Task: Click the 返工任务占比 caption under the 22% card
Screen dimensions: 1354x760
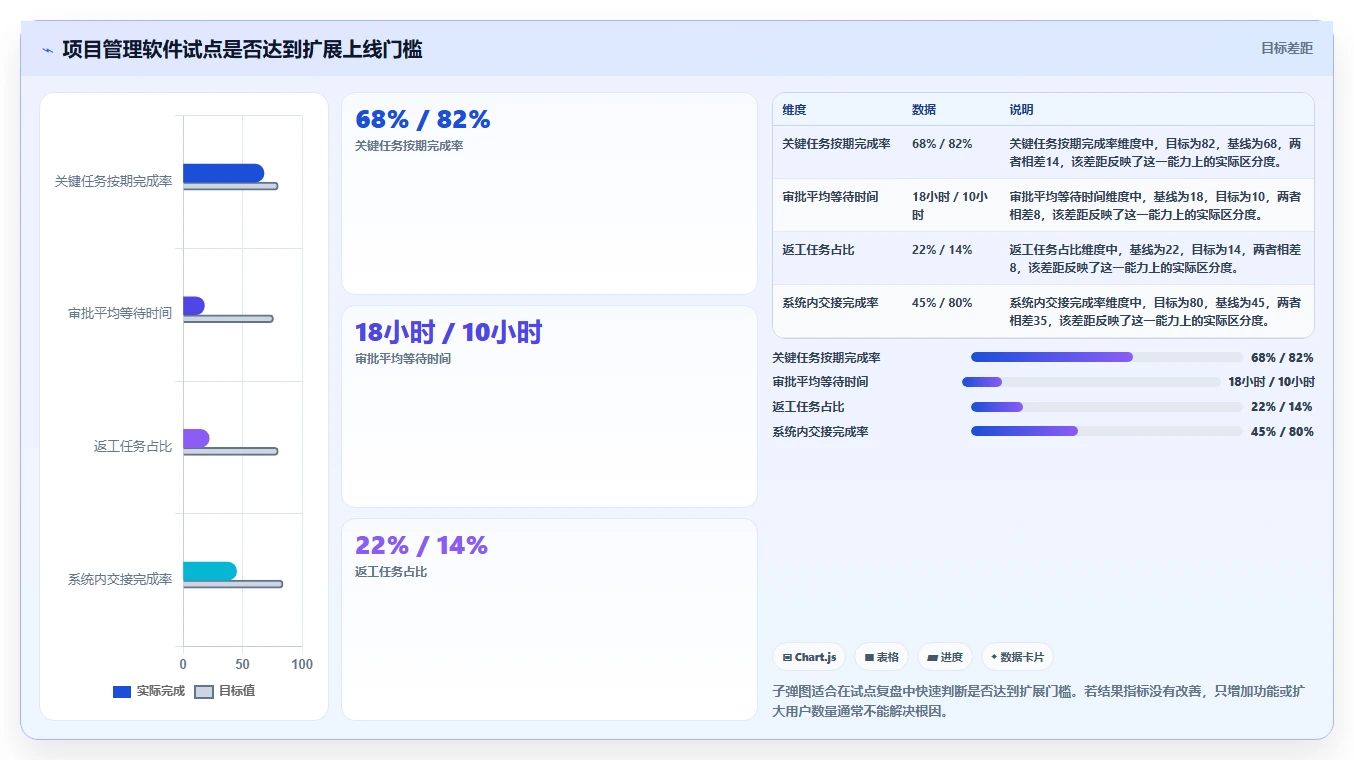Action: coord(391,572)
